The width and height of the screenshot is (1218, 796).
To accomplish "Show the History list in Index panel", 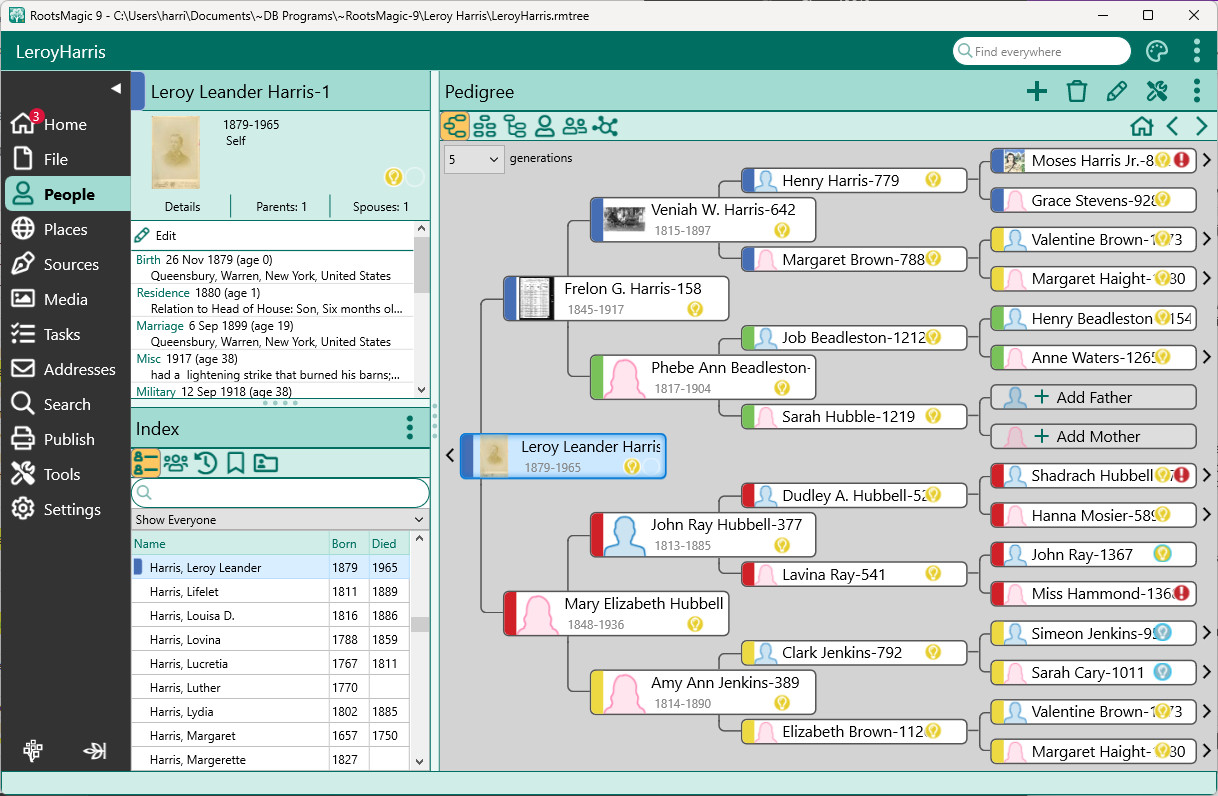I will point(206,463).
